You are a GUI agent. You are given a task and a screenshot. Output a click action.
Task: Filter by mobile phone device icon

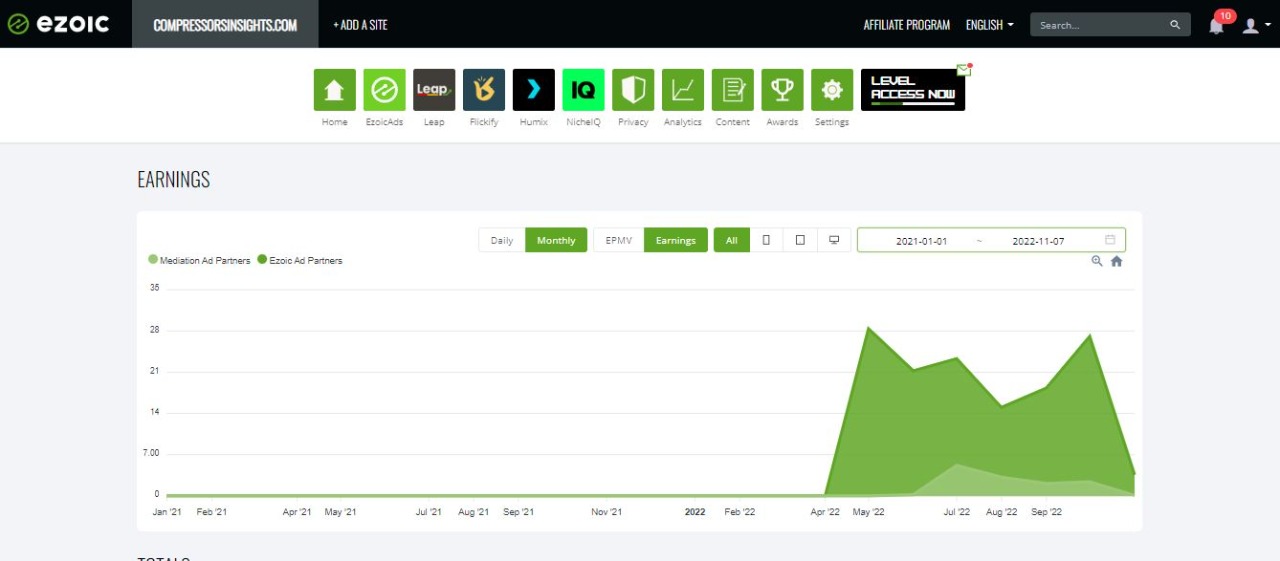tap(766, 240)
